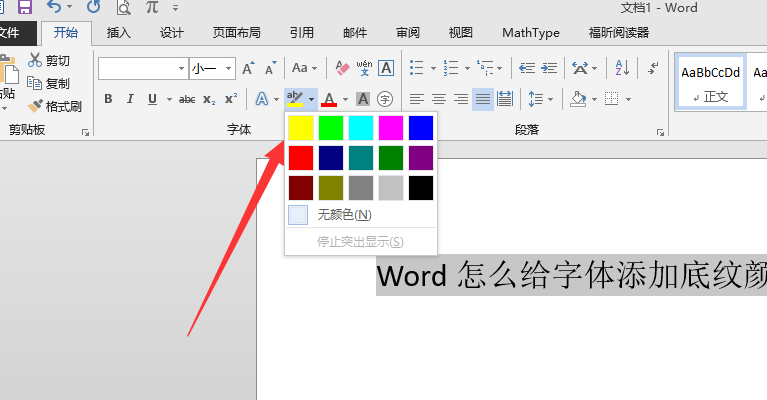The width and height of the screenshot is (767, 400).
Task: Switch to the MathType tab
Action: pos(531,33)
